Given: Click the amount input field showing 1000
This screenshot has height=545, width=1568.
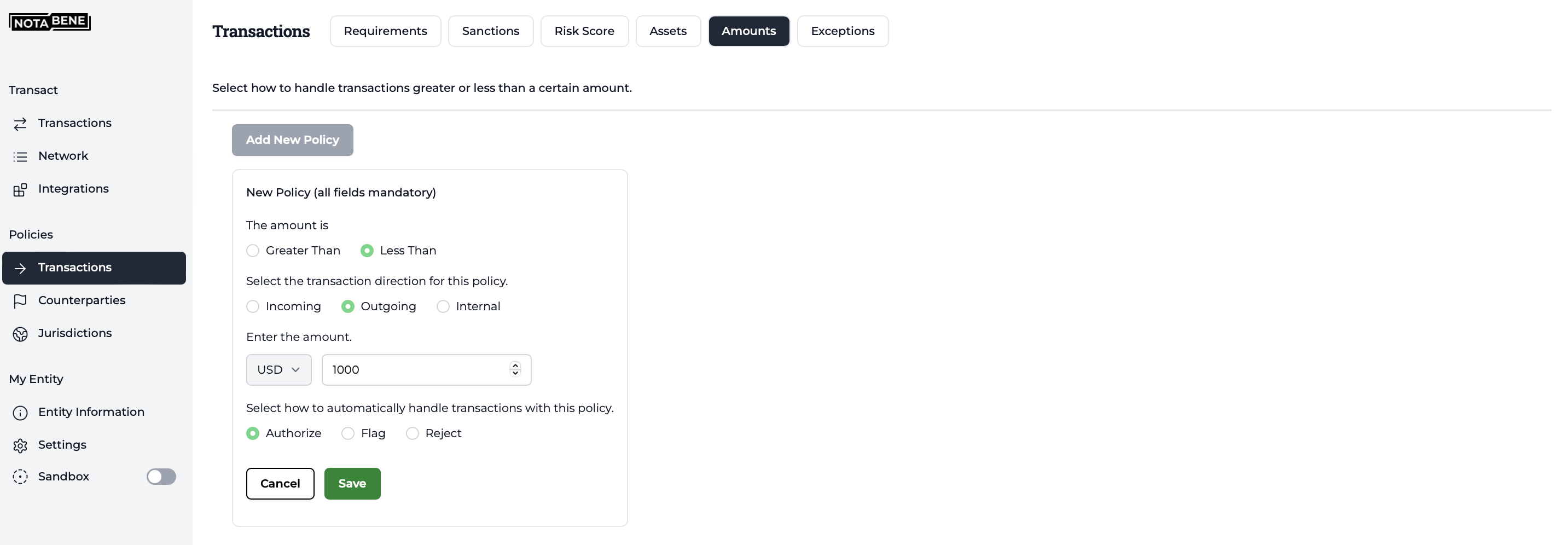Looking at the screenshot, I should coord(427,369).
